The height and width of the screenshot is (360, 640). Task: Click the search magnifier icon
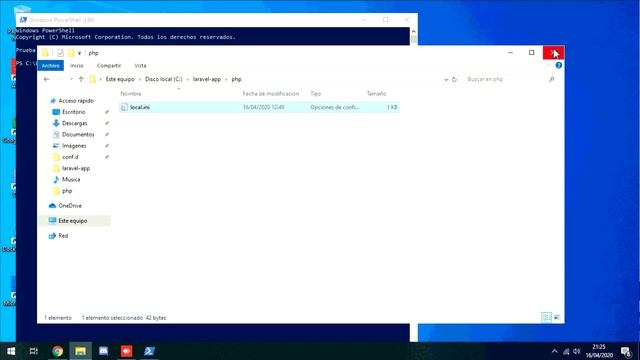tap(551, 79)
